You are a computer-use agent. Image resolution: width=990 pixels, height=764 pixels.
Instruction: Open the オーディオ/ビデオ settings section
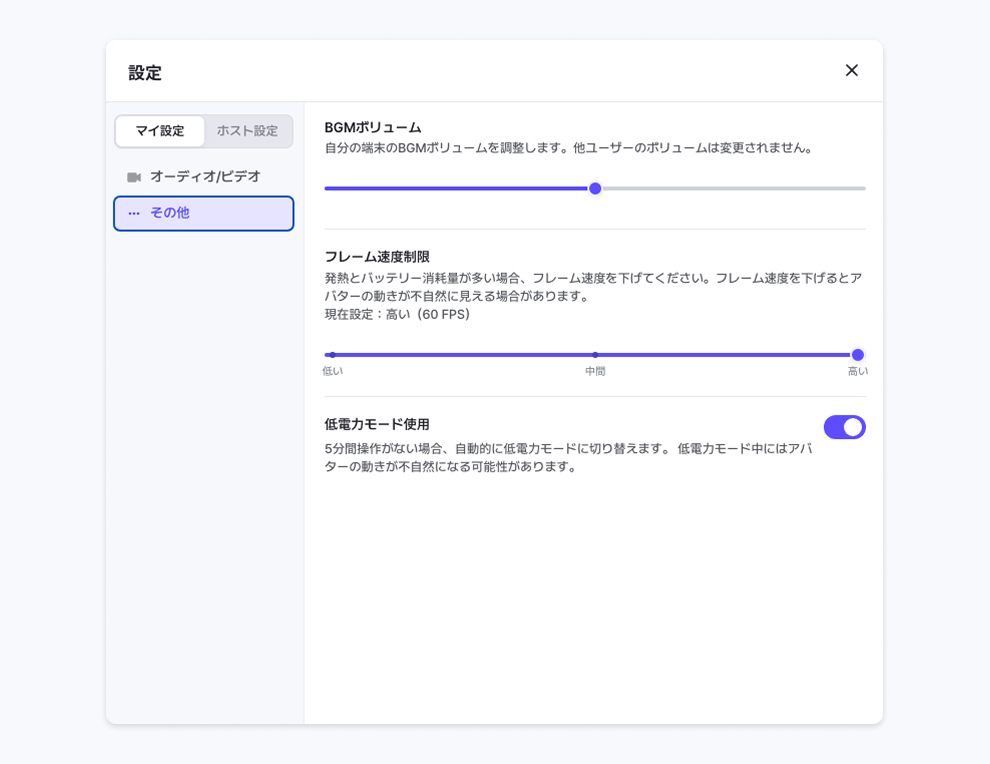[205, 177]
